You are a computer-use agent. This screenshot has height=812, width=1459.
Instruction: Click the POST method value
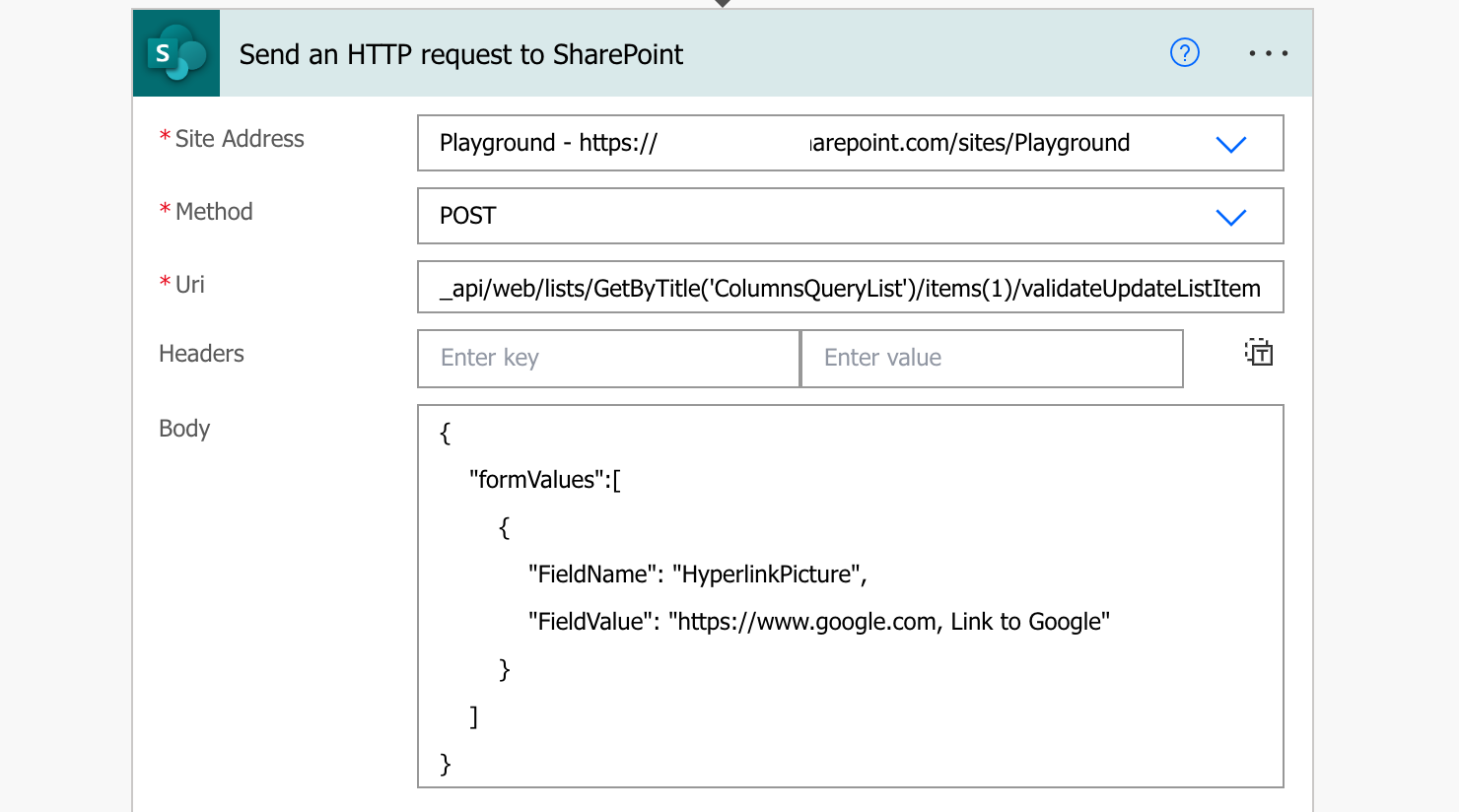468,216
